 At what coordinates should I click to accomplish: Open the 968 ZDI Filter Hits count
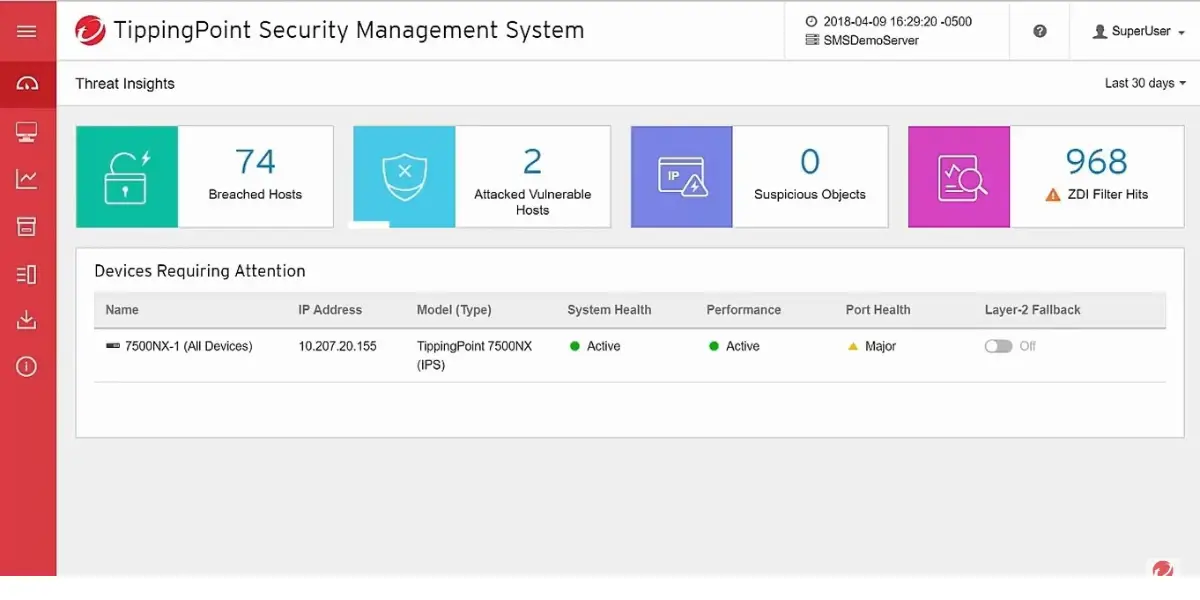1096,161
